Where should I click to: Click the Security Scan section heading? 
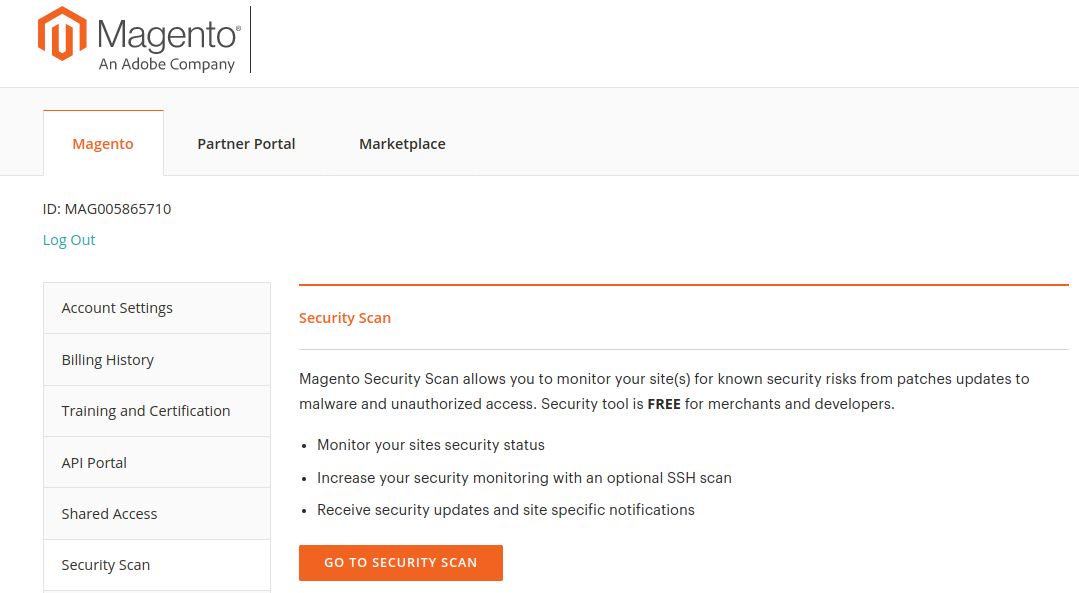tap(345, 317)
